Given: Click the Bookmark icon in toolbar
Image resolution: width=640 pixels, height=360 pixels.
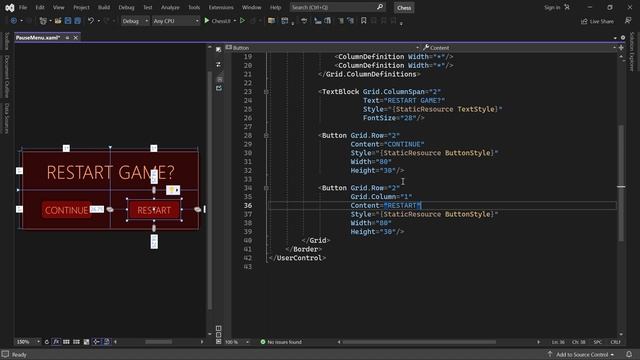Looking at the screenshot, I should [x=363, y=20].
